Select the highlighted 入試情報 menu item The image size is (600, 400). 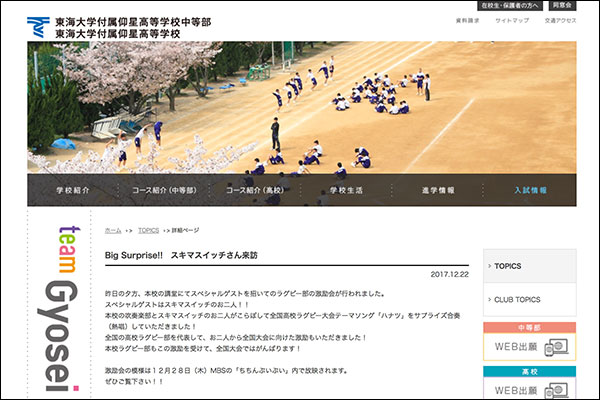click(x=530, y=189)
